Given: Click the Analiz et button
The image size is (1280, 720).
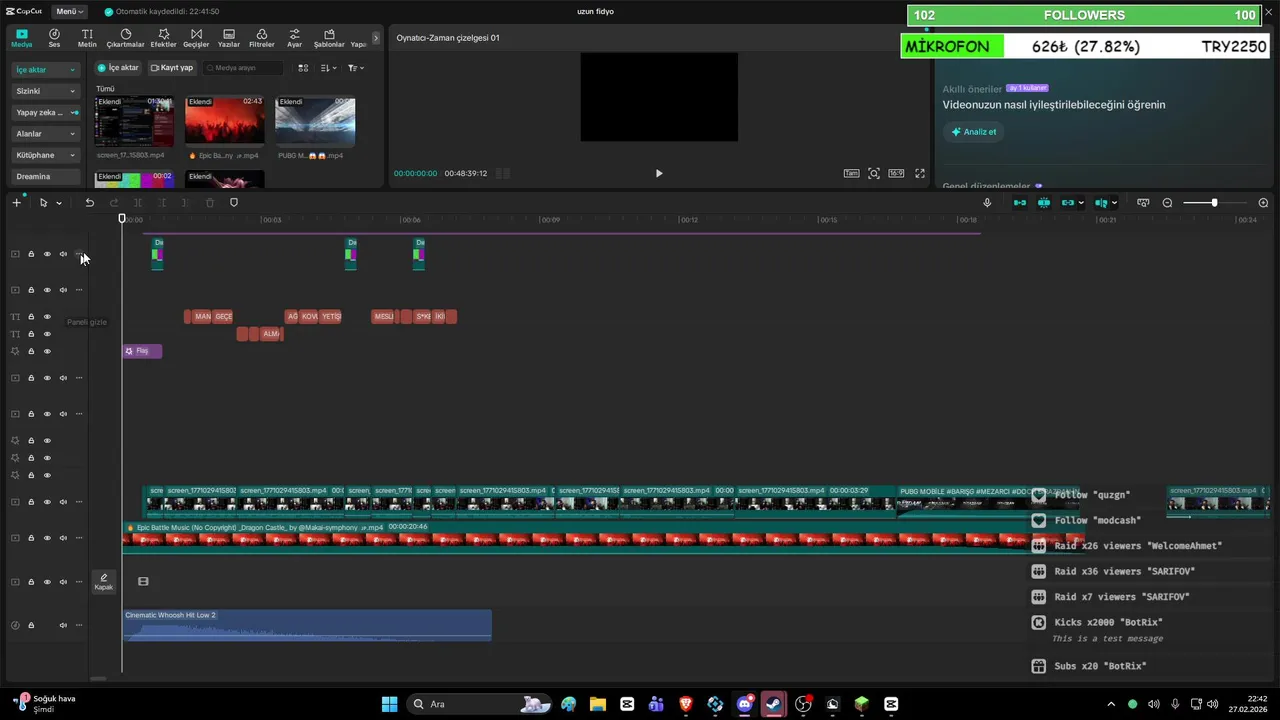Looking at the screenshot, I should click(x=974, y=132).
